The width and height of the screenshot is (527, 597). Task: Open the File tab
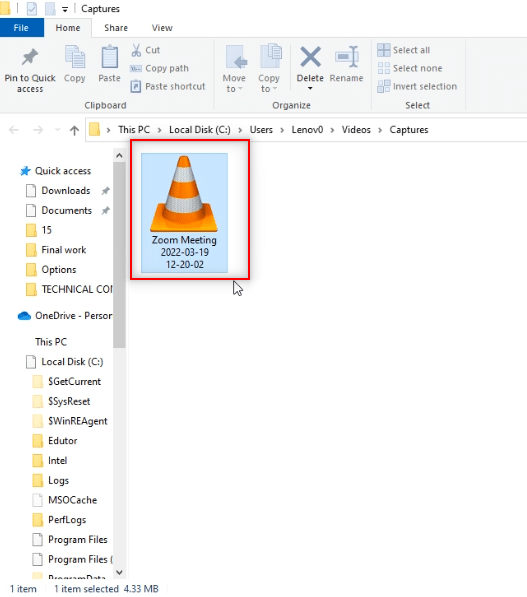click(x=21, y=28)
